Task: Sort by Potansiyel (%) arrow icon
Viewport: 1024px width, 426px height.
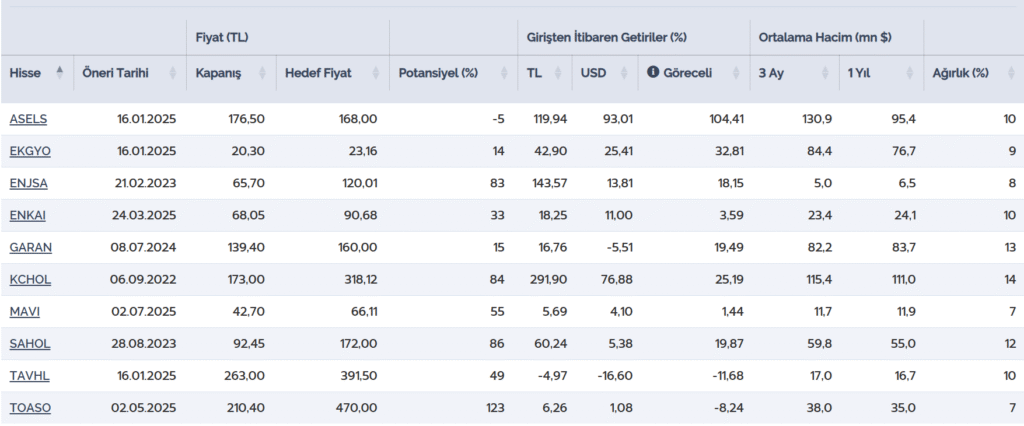Action: (504, 73)
